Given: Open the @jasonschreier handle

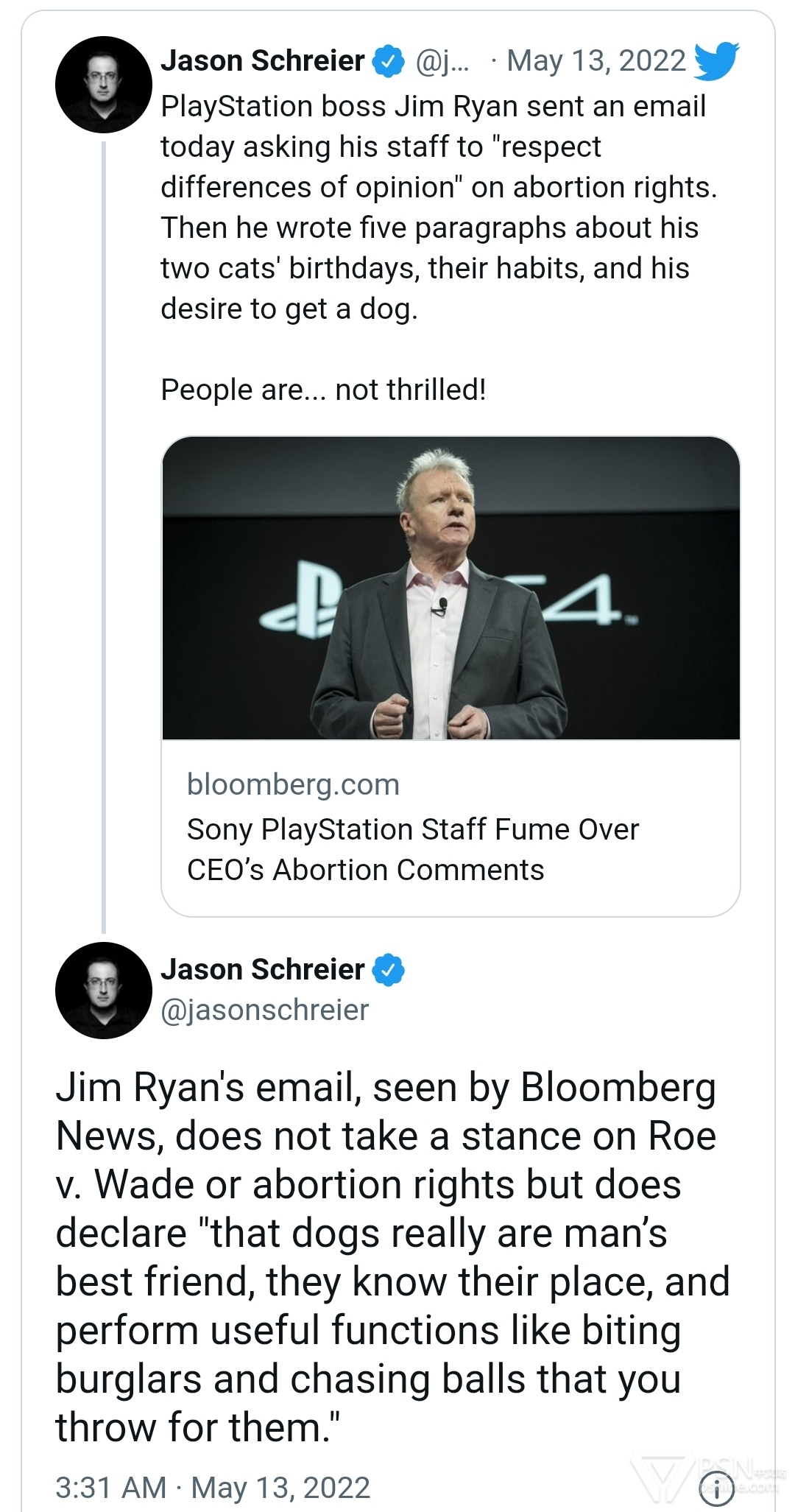Looking at the screenshot, I should pyautogui.click(x=265, y=1010).
